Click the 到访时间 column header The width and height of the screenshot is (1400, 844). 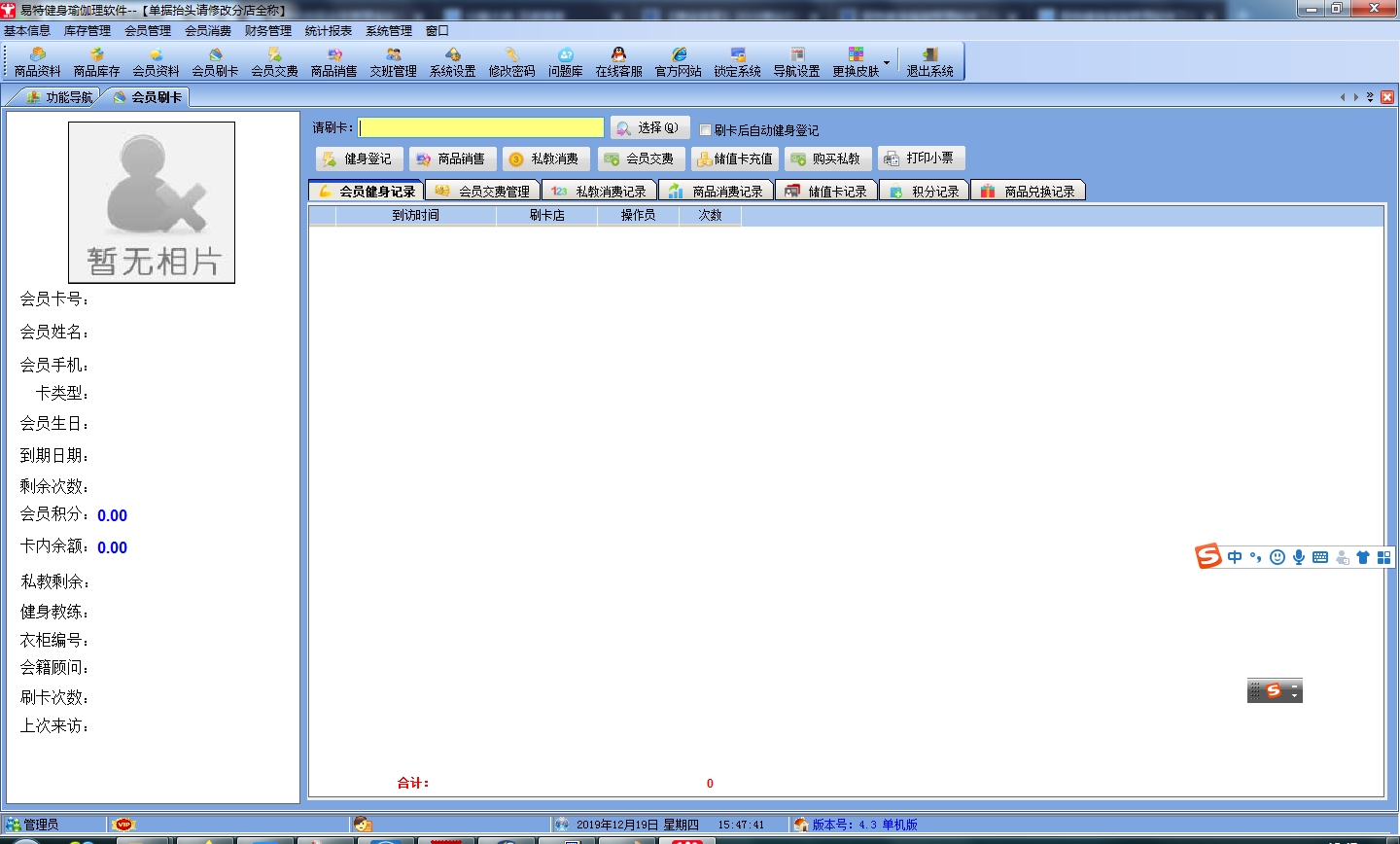(416, 216)
